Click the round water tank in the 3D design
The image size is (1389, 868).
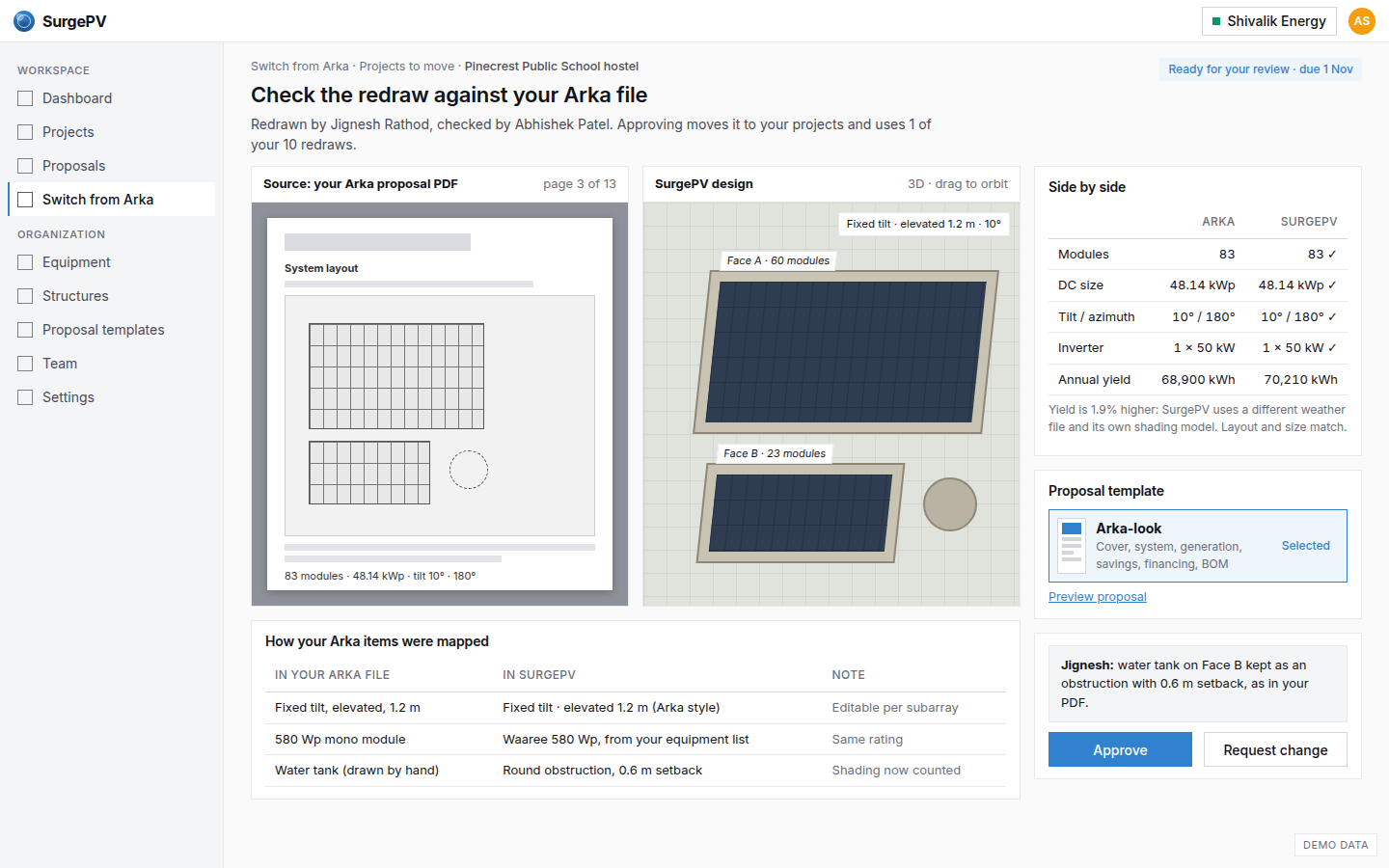click(x=950, y=504)
